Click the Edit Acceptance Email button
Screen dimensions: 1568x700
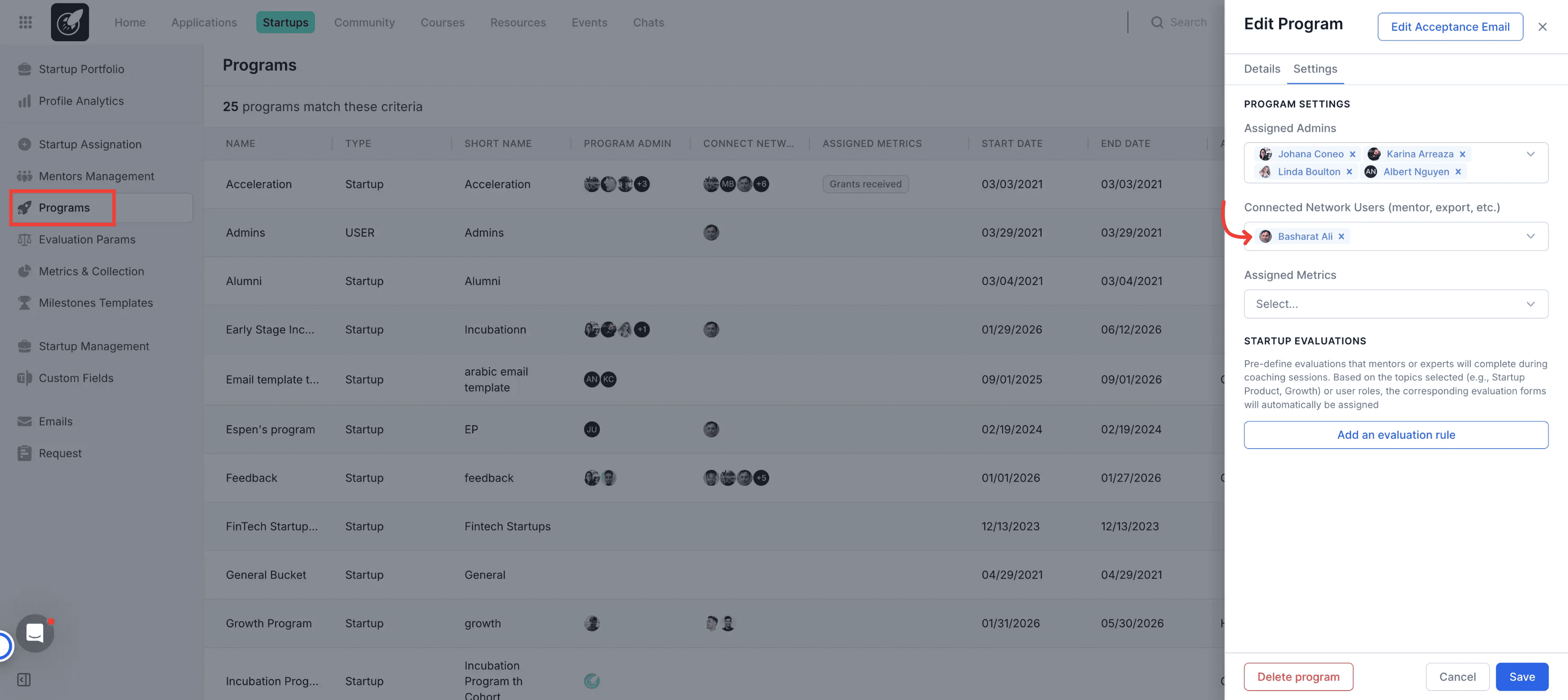pyautogui.click(x=1449, y=27)
